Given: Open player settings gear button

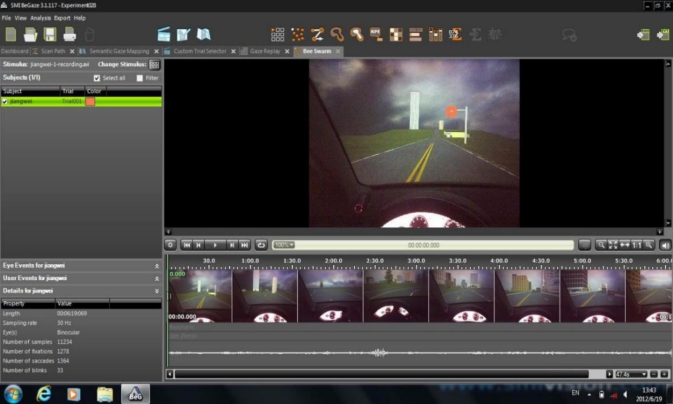Looking at the screenshot, I should click(170, 245).
